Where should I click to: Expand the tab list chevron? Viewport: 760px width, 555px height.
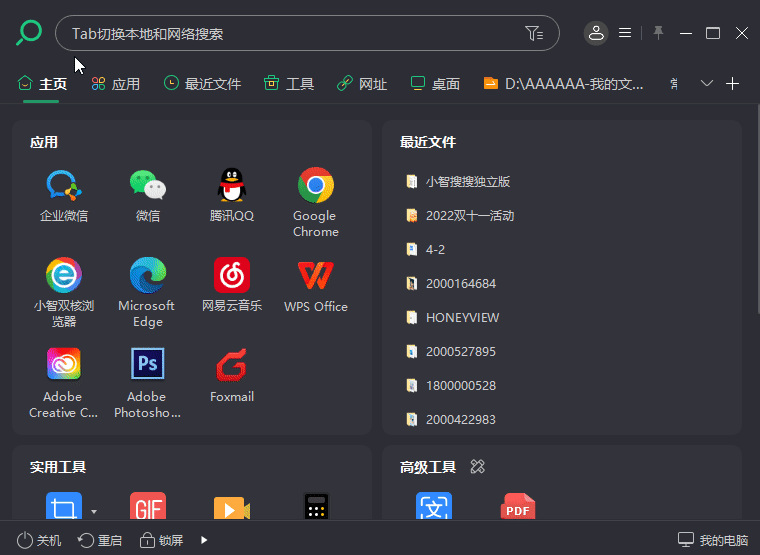(707, 83)
